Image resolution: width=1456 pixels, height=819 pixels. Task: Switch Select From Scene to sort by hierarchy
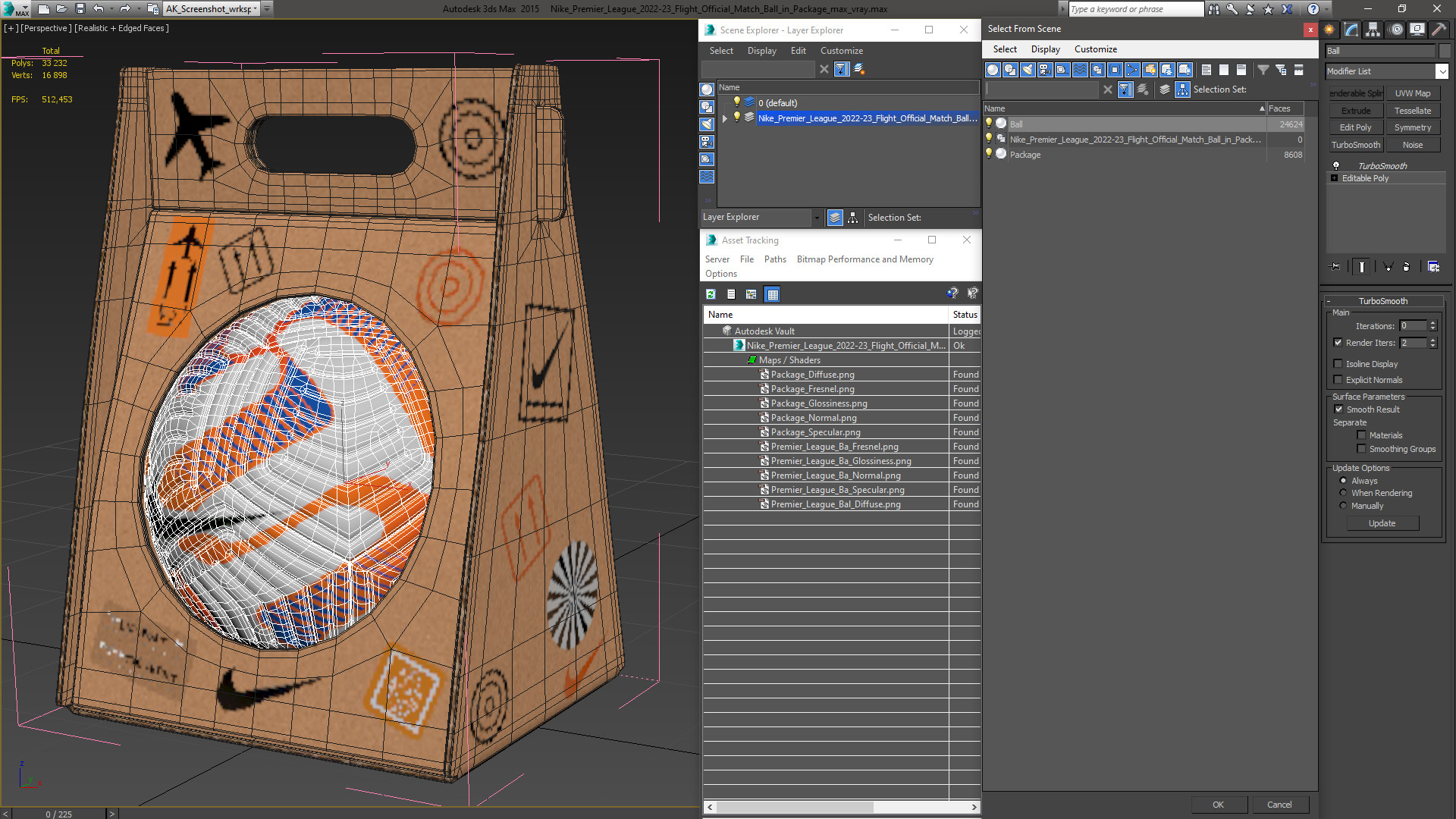(1182, 89)
